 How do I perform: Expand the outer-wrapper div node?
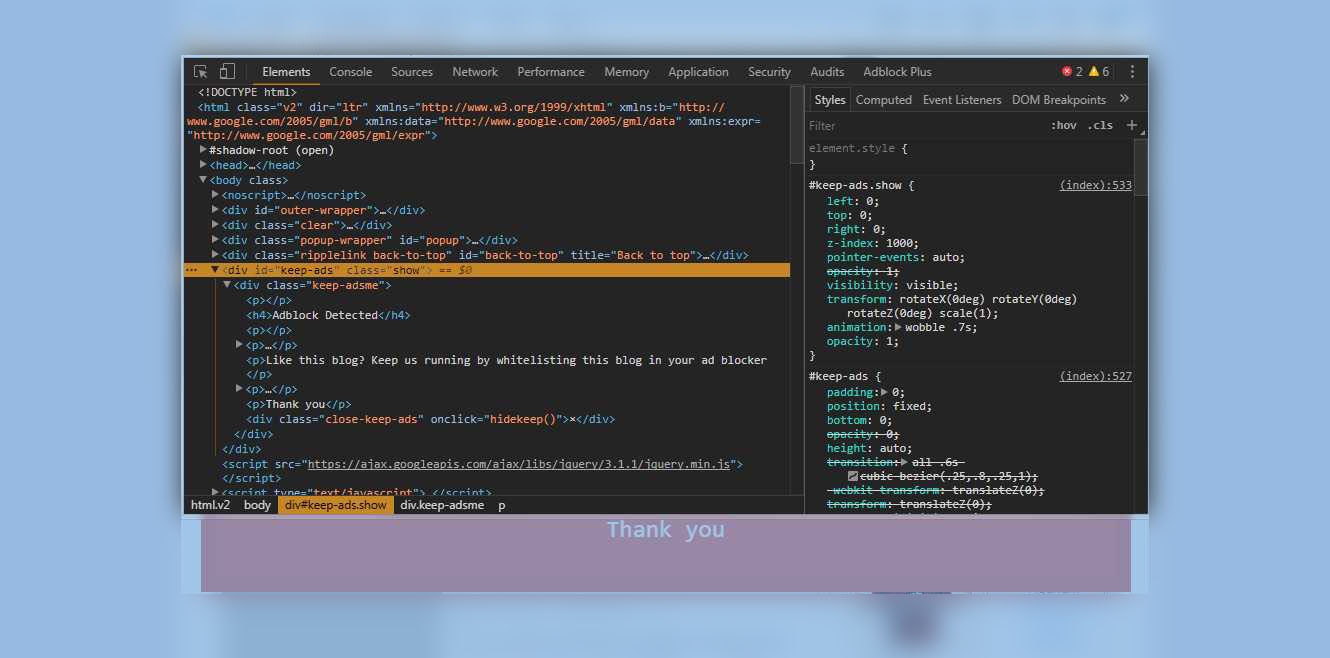(216, 210)
